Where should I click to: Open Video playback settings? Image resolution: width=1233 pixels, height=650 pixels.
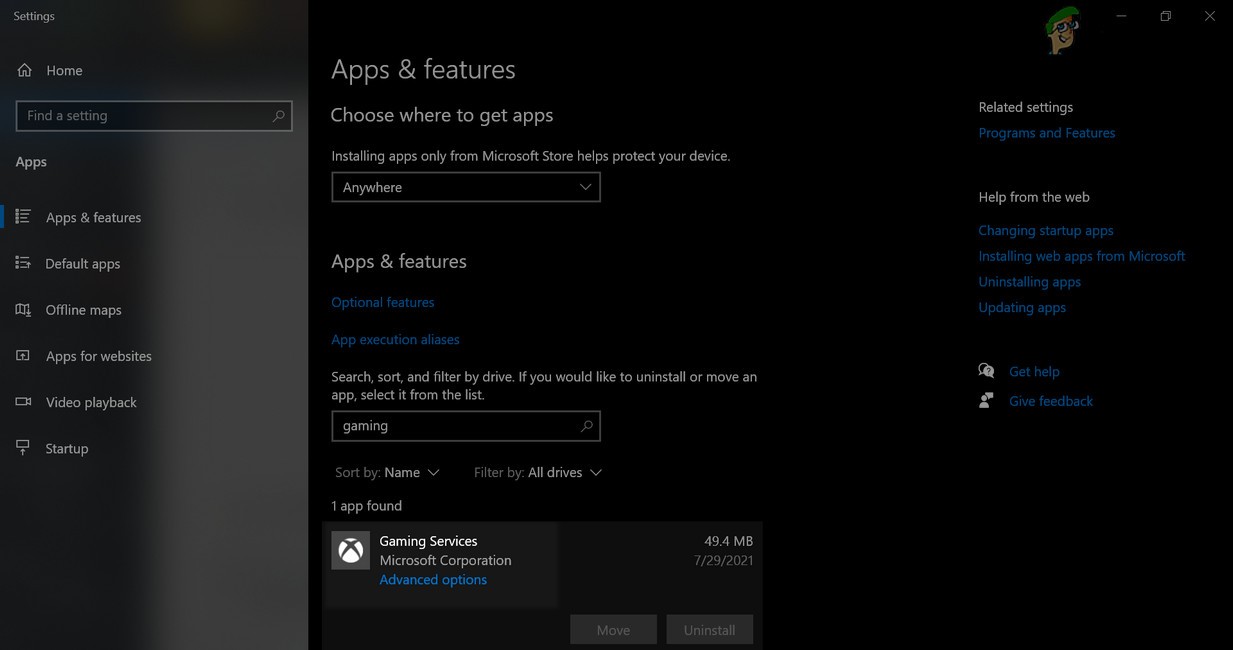click(x=90, y=401)
